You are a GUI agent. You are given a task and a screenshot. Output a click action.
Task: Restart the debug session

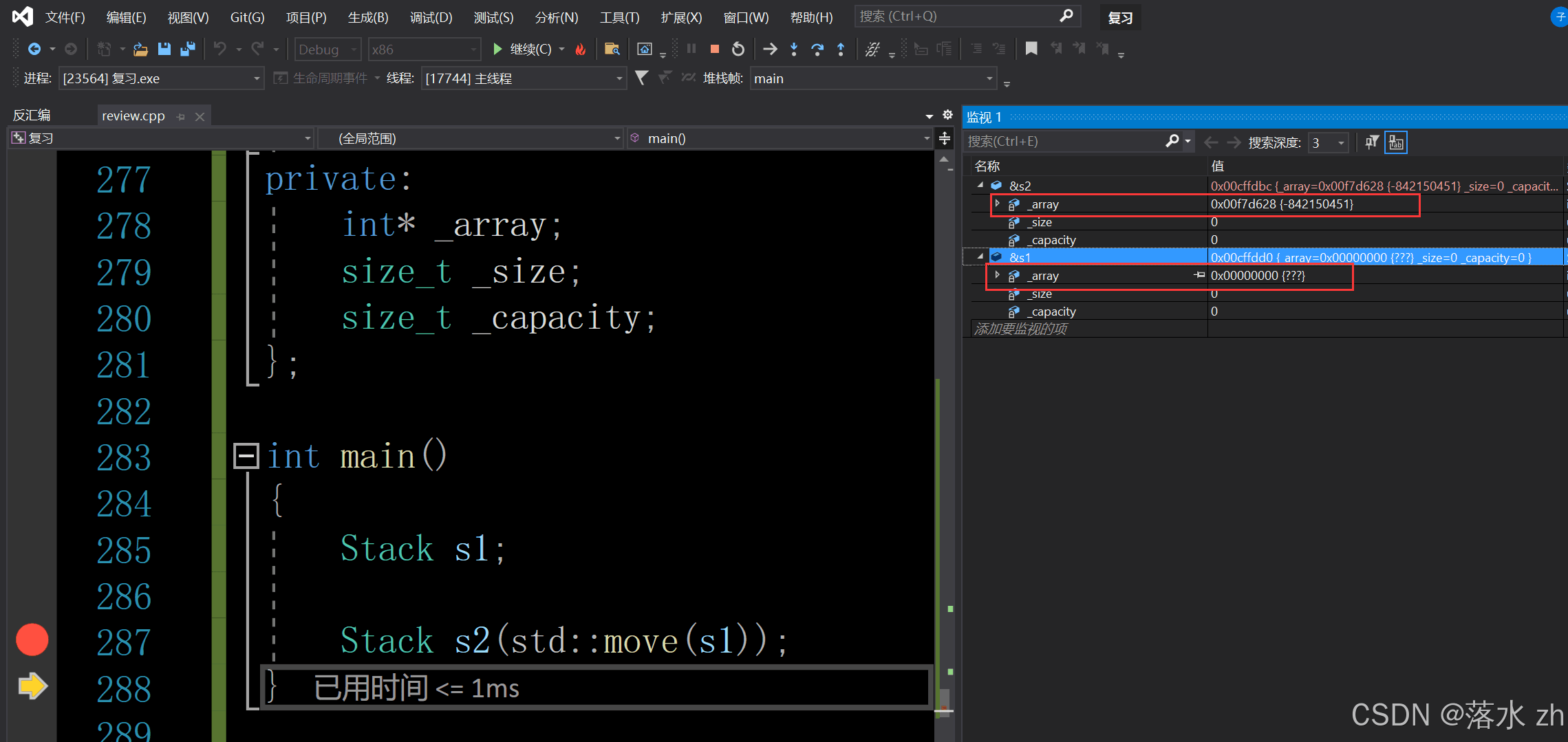[x=738, y=49]
